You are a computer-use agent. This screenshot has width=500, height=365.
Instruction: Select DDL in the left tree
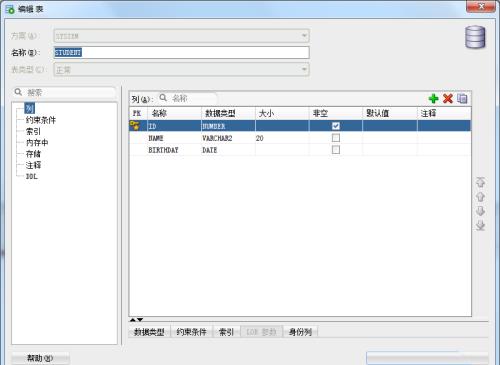[32, 176]
